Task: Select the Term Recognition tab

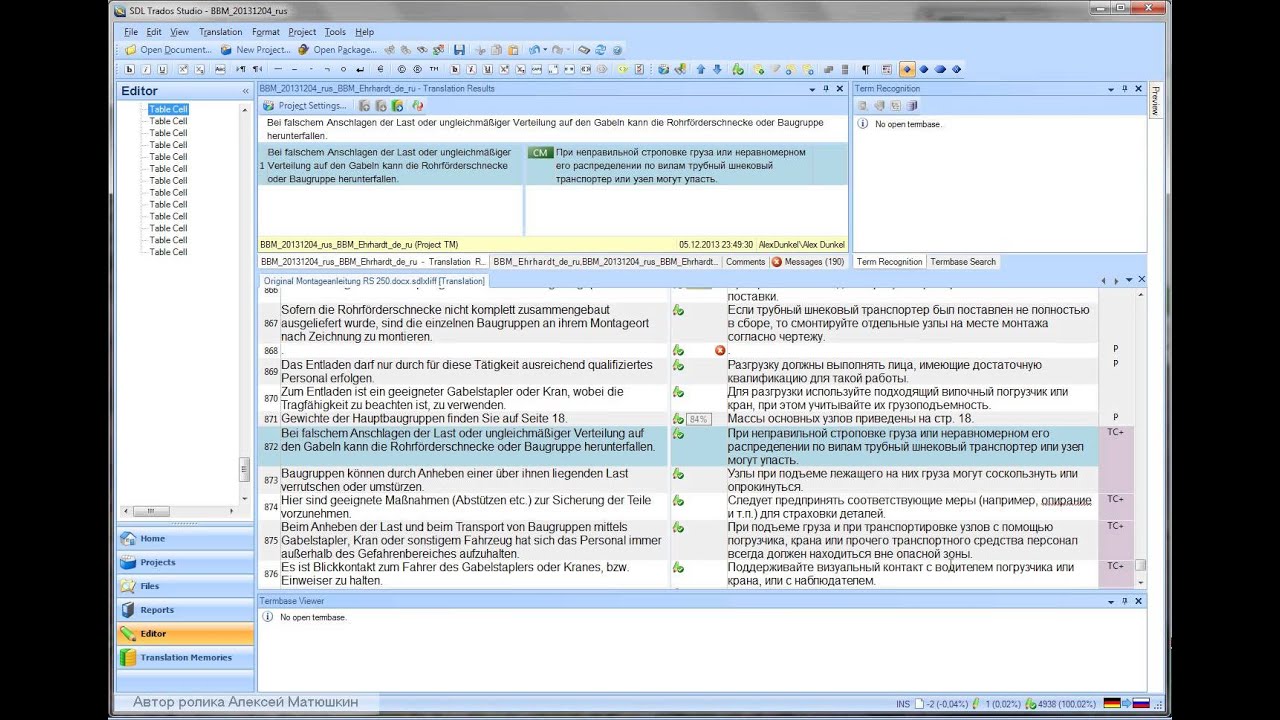Action: click(889, 262)
